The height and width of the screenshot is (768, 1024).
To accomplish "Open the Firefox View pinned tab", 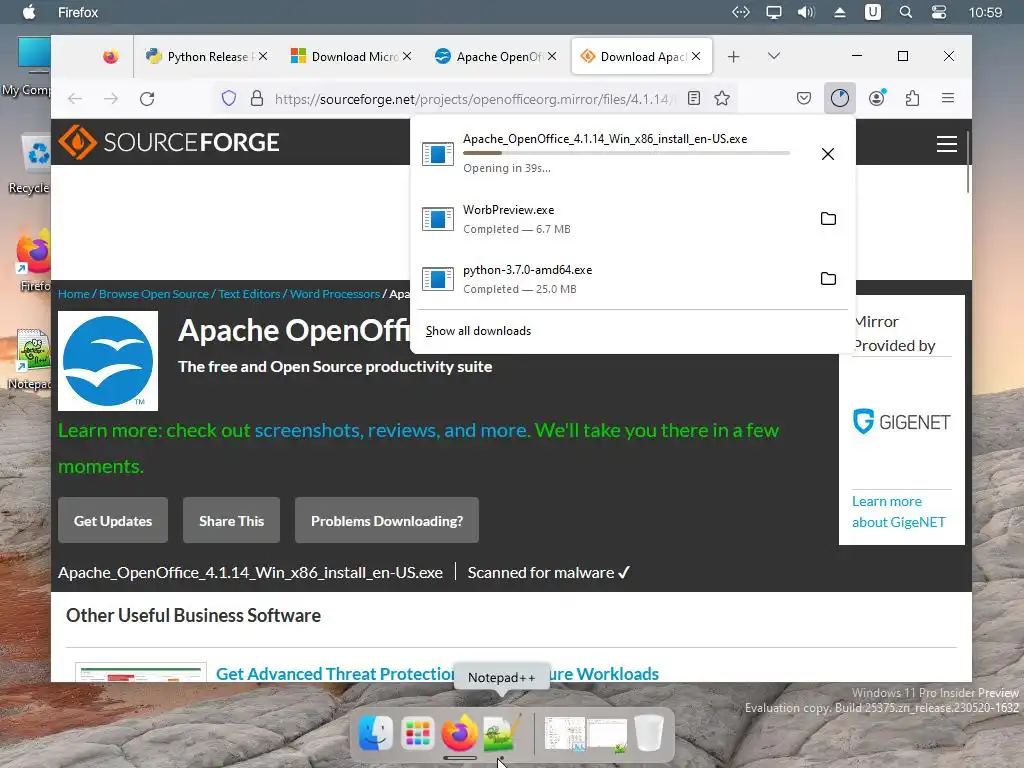I will [110, 57].
